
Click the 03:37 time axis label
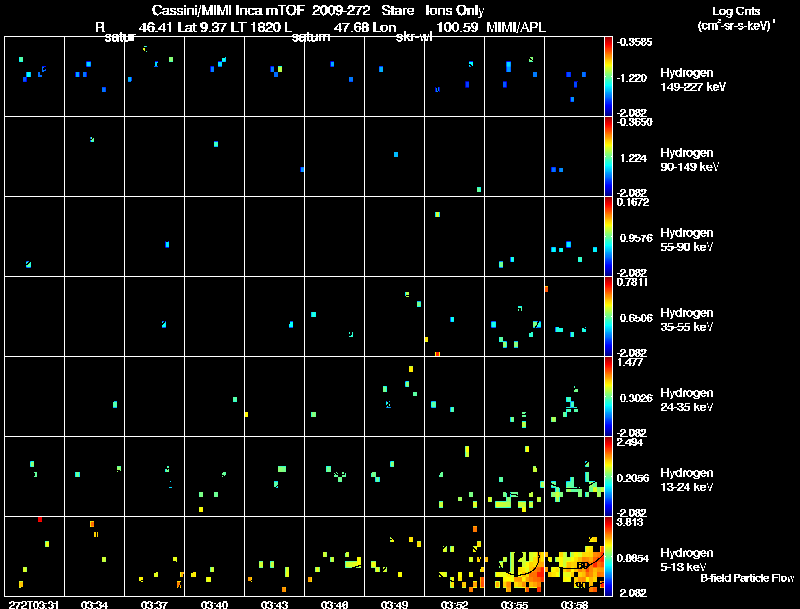point(154,605)
